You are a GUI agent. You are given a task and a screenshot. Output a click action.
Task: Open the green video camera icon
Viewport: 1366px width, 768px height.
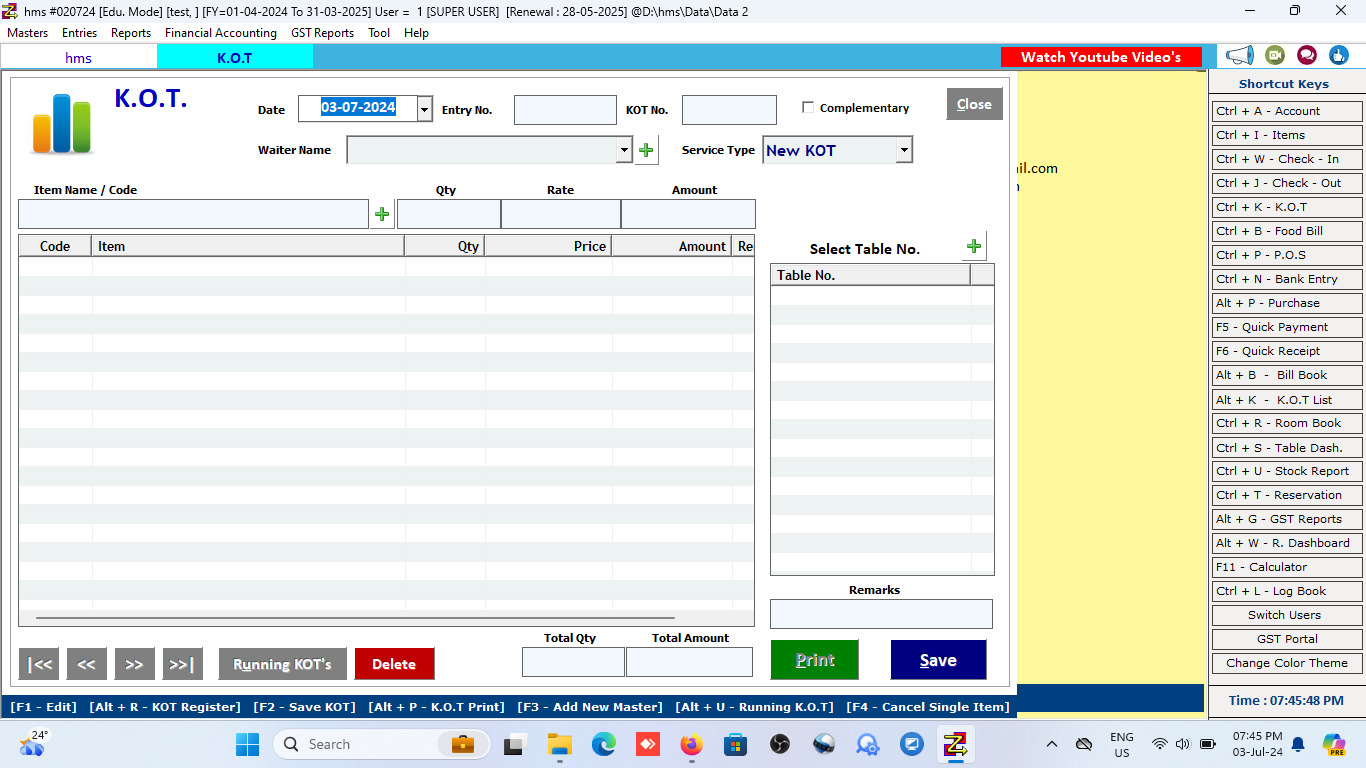coord(1275,56)
